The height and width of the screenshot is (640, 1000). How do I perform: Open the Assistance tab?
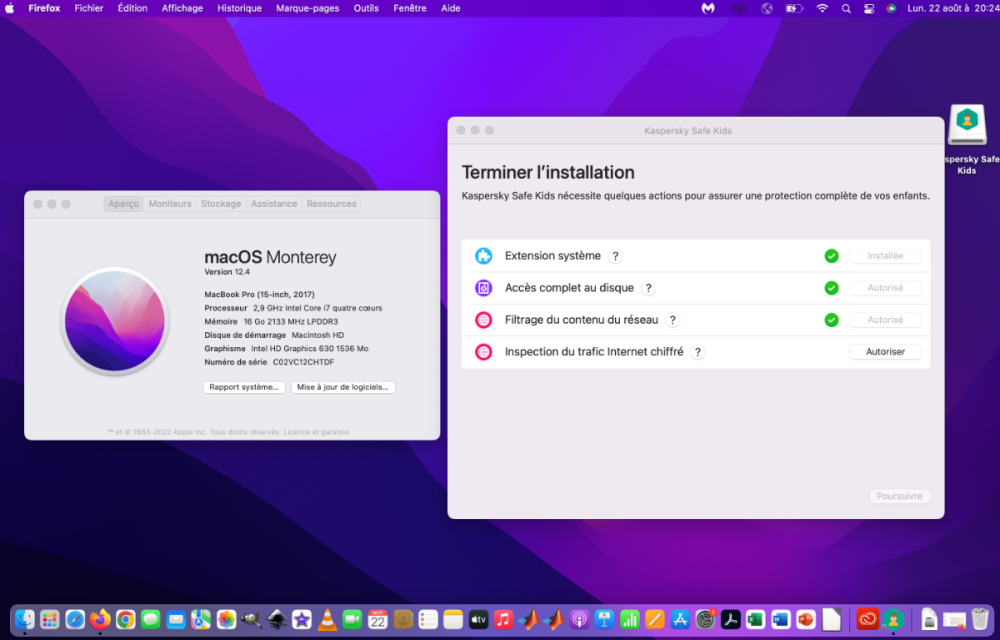(274, 204)
